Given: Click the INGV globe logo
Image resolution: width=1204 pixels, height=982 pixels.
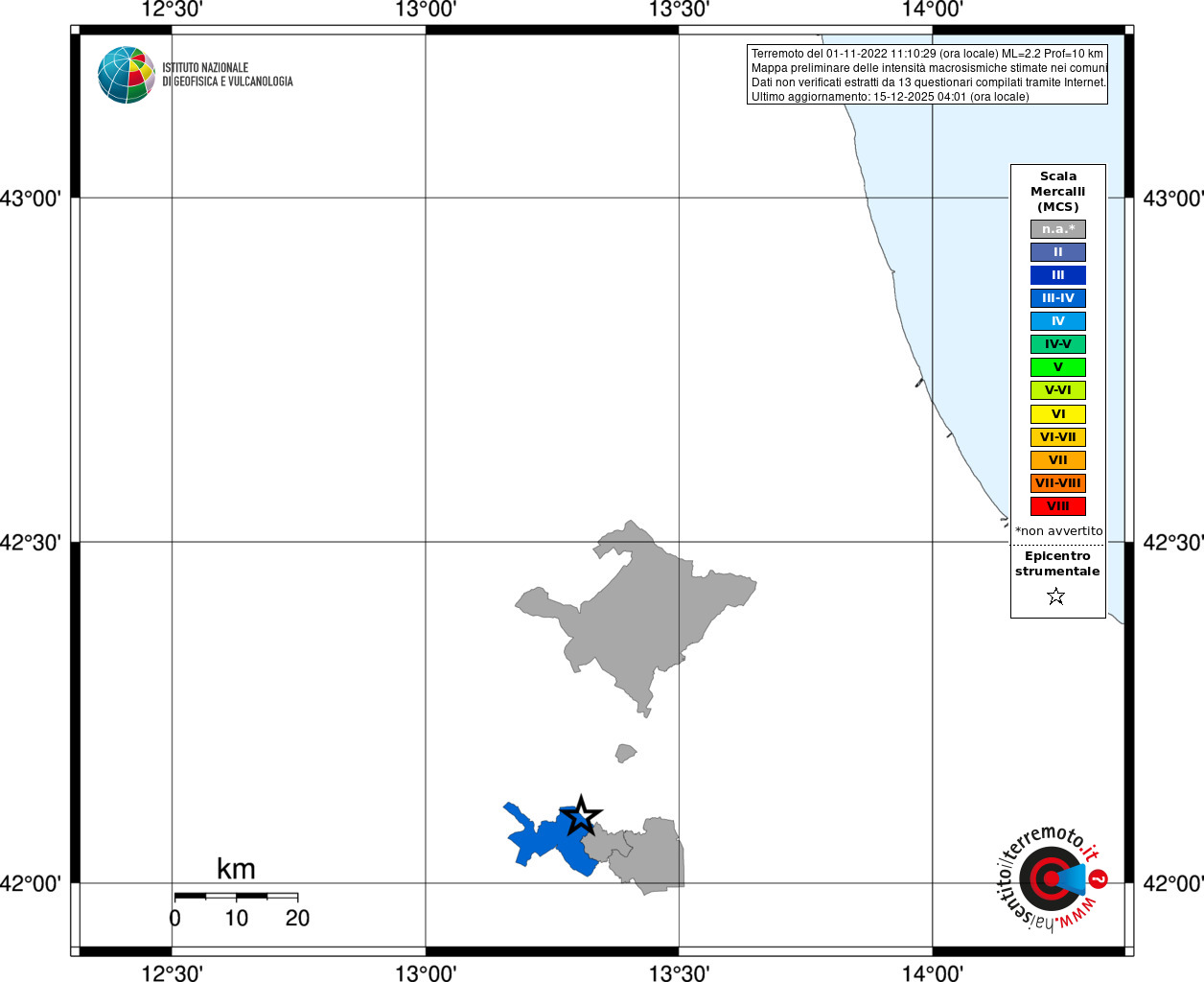Looking at the screenshot, I should click(x=127, y=75).
